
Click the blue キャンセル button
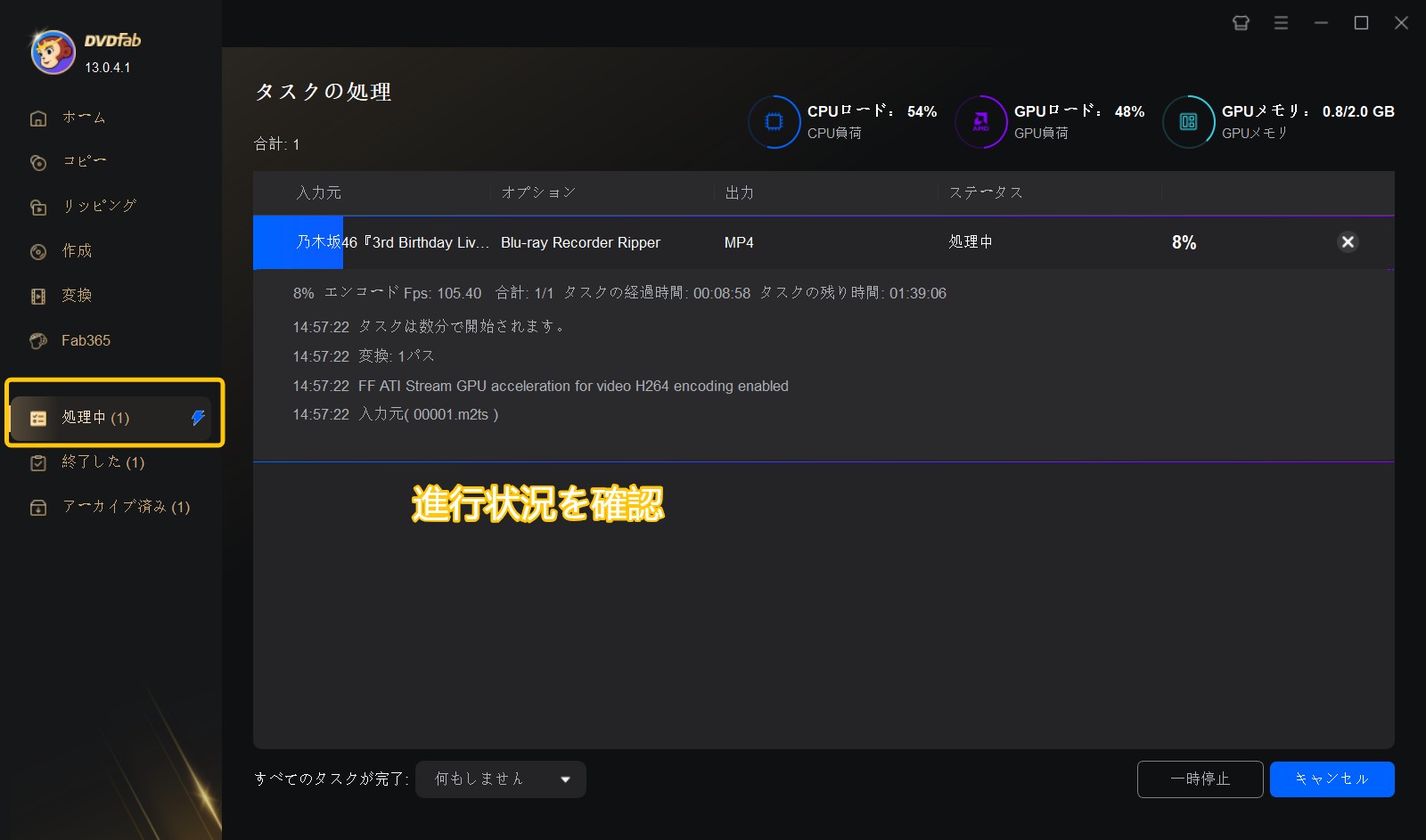pyautogui.click(x=1332, y=779)
